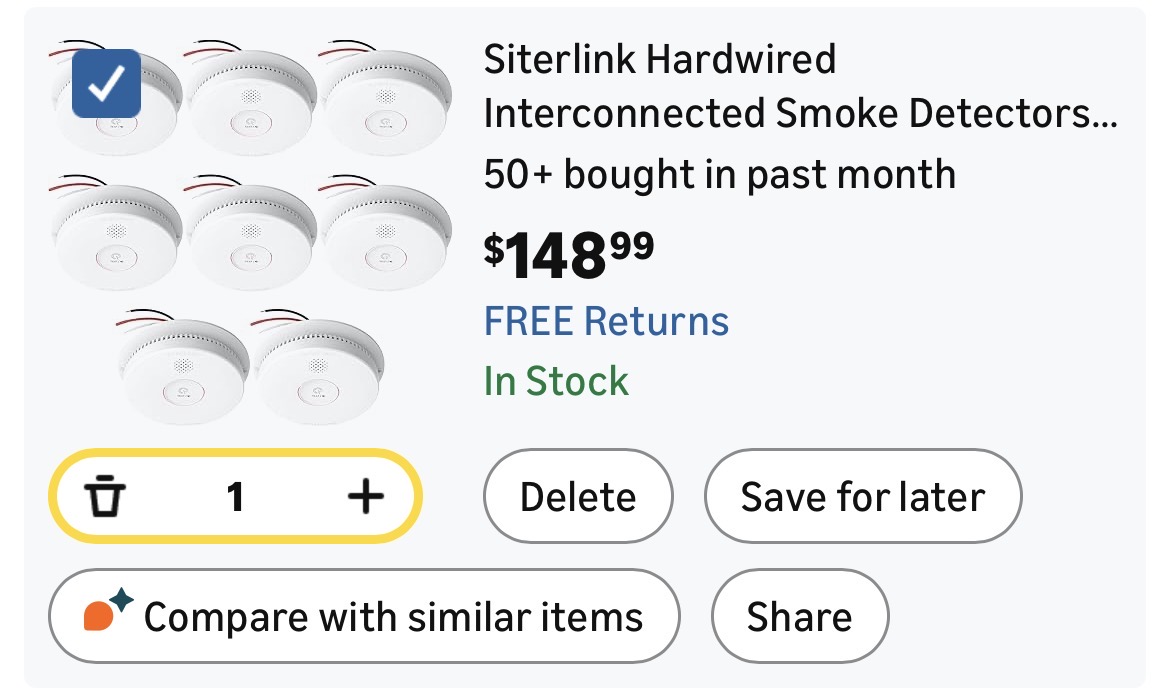1170x689 pixels.
Task: Click the Save for later button
Action: tap(862, 497)
